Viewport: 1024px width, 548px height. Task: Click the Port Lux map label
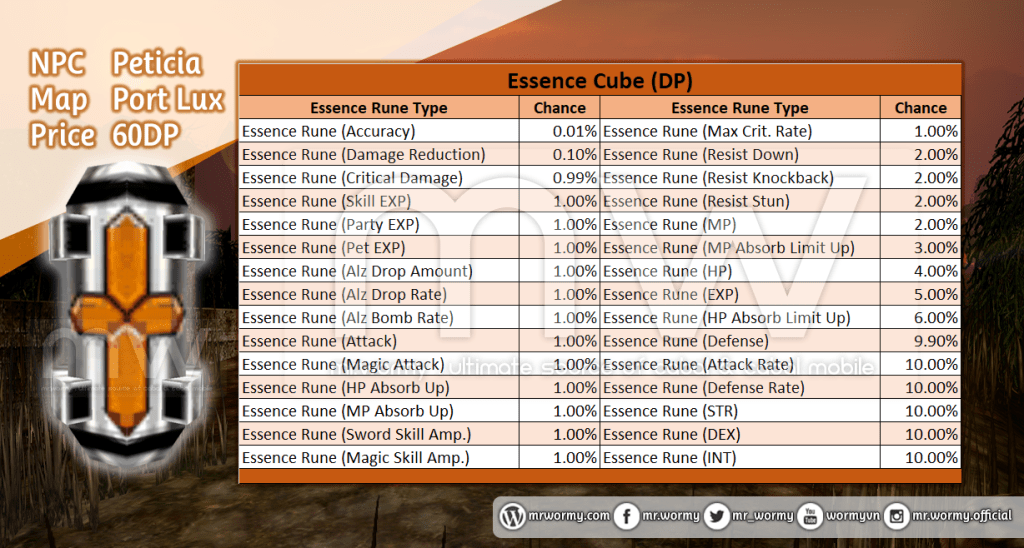168,100
